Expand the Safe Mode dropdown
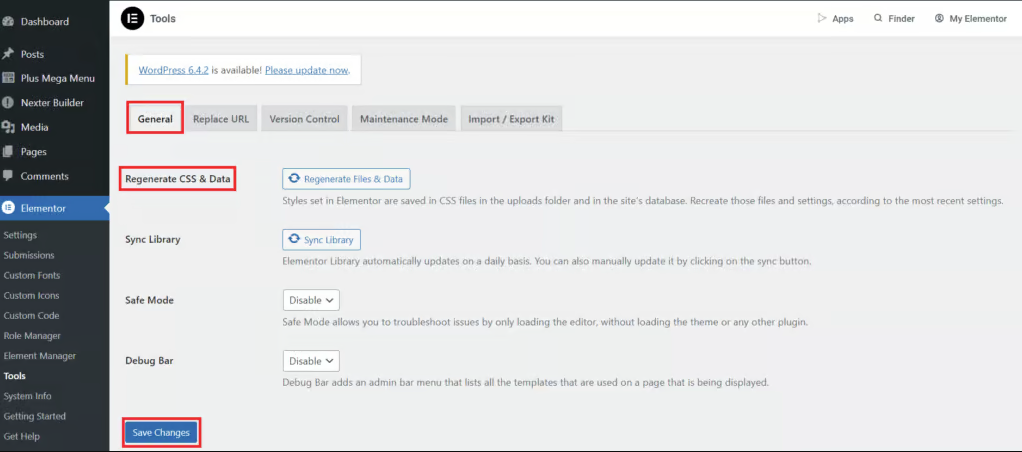The image size is (1022, 452). point(312,300)
